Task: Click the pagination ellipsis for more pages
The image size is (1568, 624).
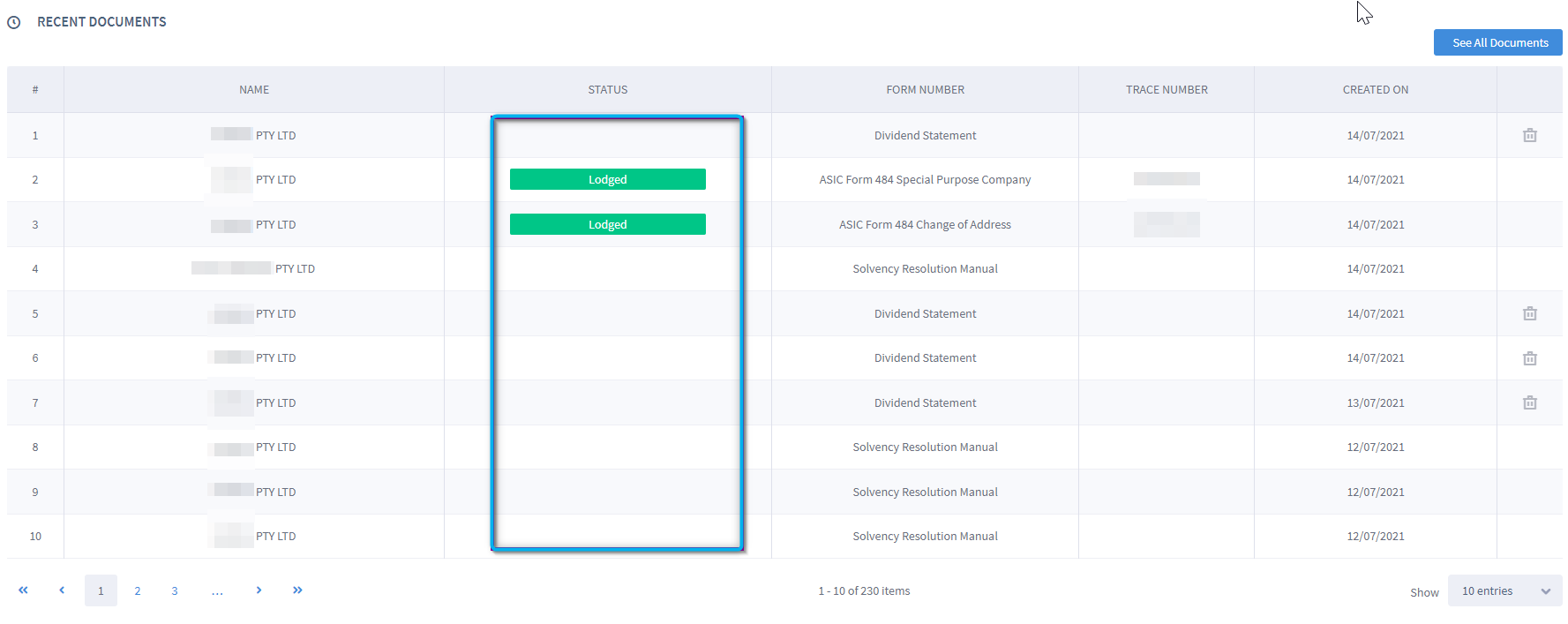Action: (217, 590)
